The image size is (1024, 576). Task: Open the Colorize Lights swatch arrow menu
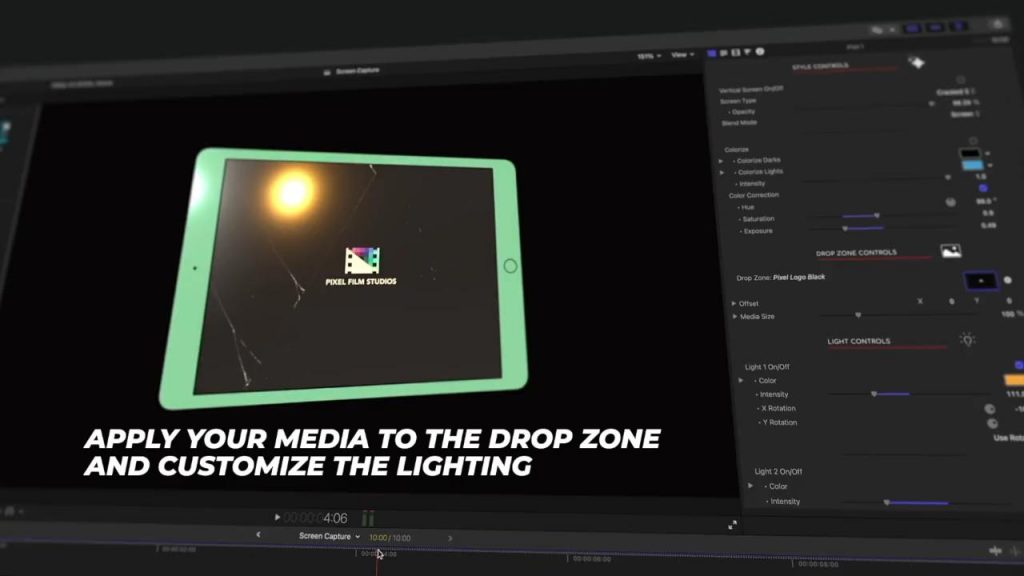[x=990, y=165]
